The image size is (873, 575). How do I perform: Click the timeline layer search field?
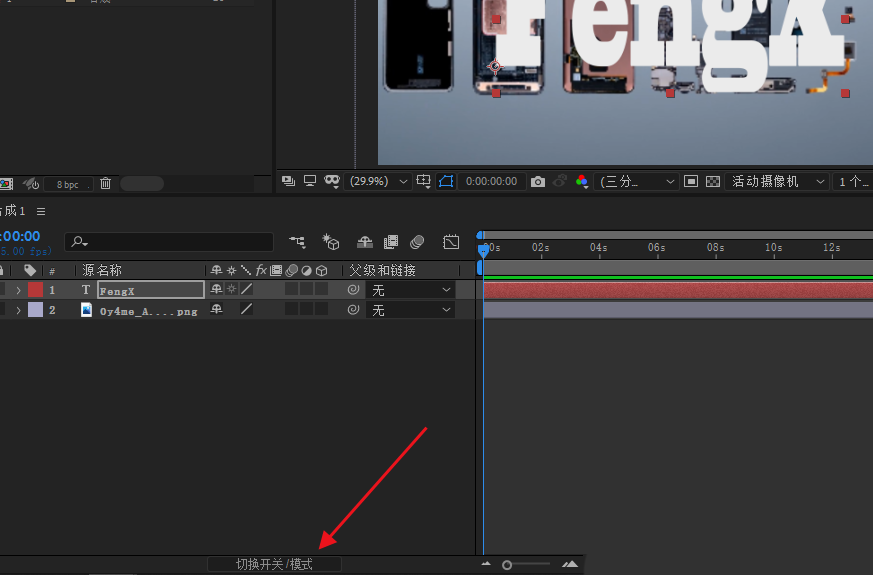(x=170, y=242)
